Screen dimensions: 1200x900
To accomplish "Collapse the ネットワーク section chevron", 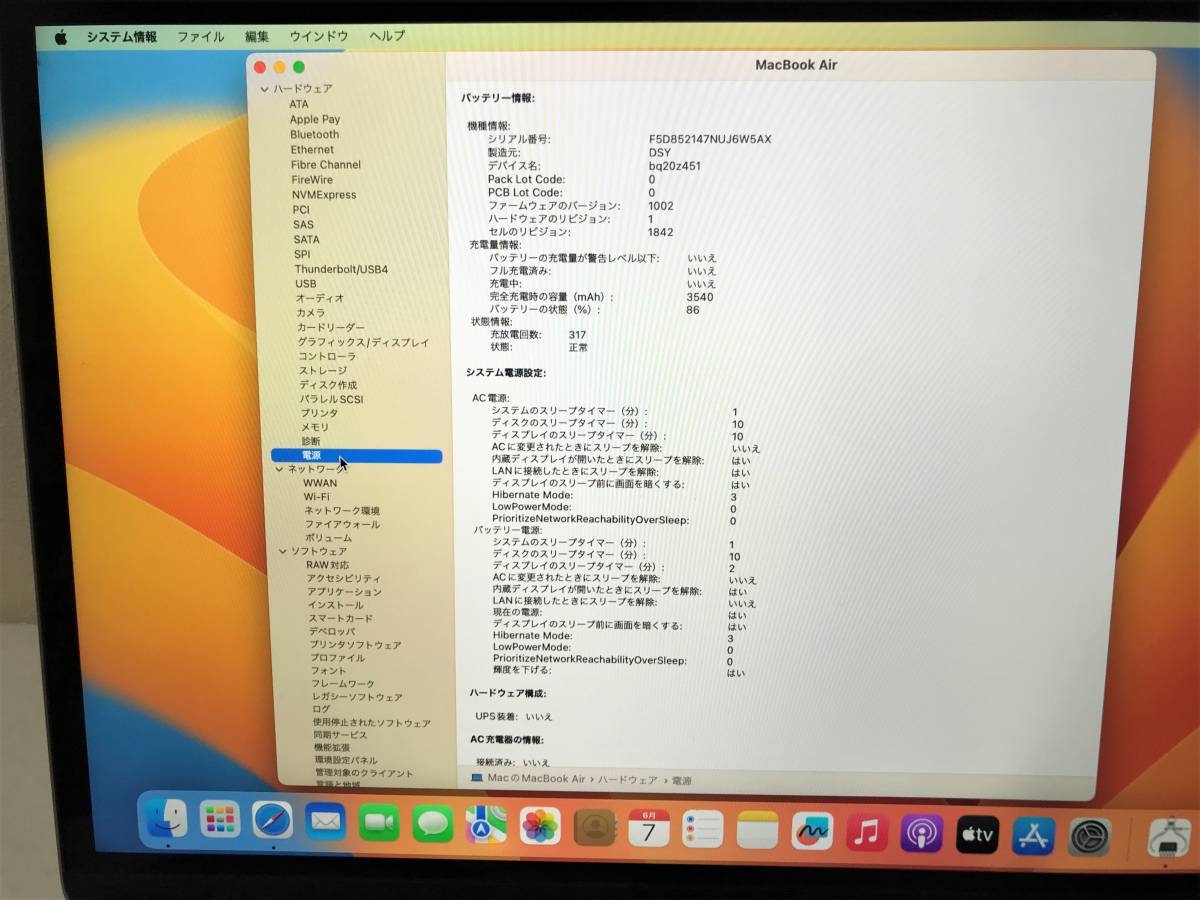I will [x=279, y=469].
